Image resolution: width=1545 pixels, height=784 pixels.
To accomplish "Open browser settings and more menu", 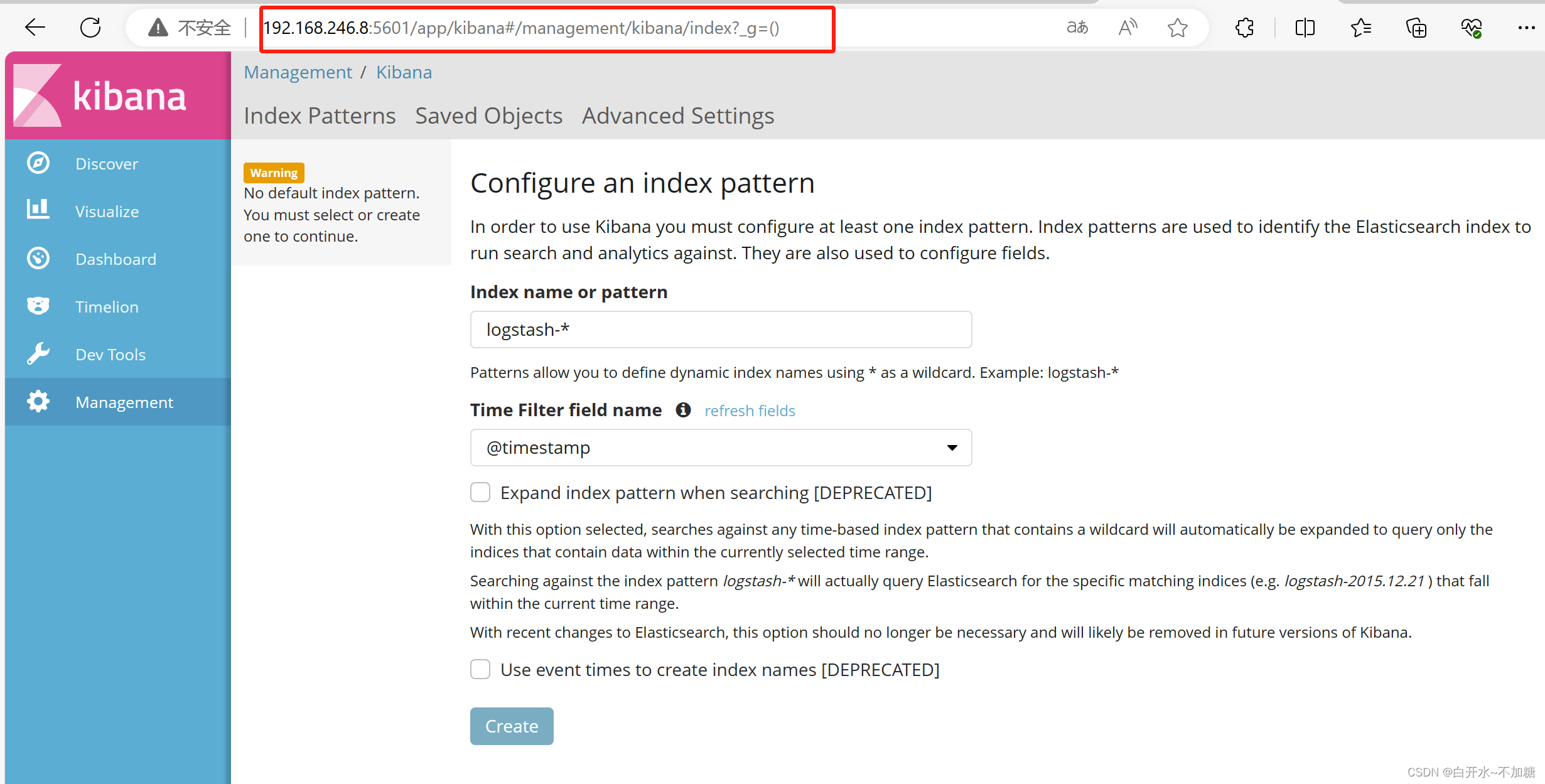I will (x=1527, y=28).
